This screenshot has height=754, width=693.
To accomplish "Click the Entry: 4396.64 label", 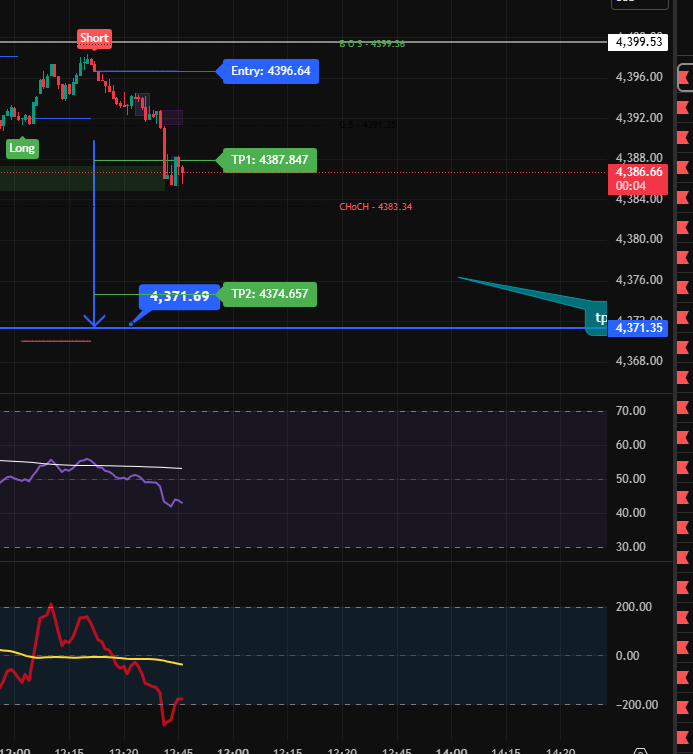I will coord(270,71).
